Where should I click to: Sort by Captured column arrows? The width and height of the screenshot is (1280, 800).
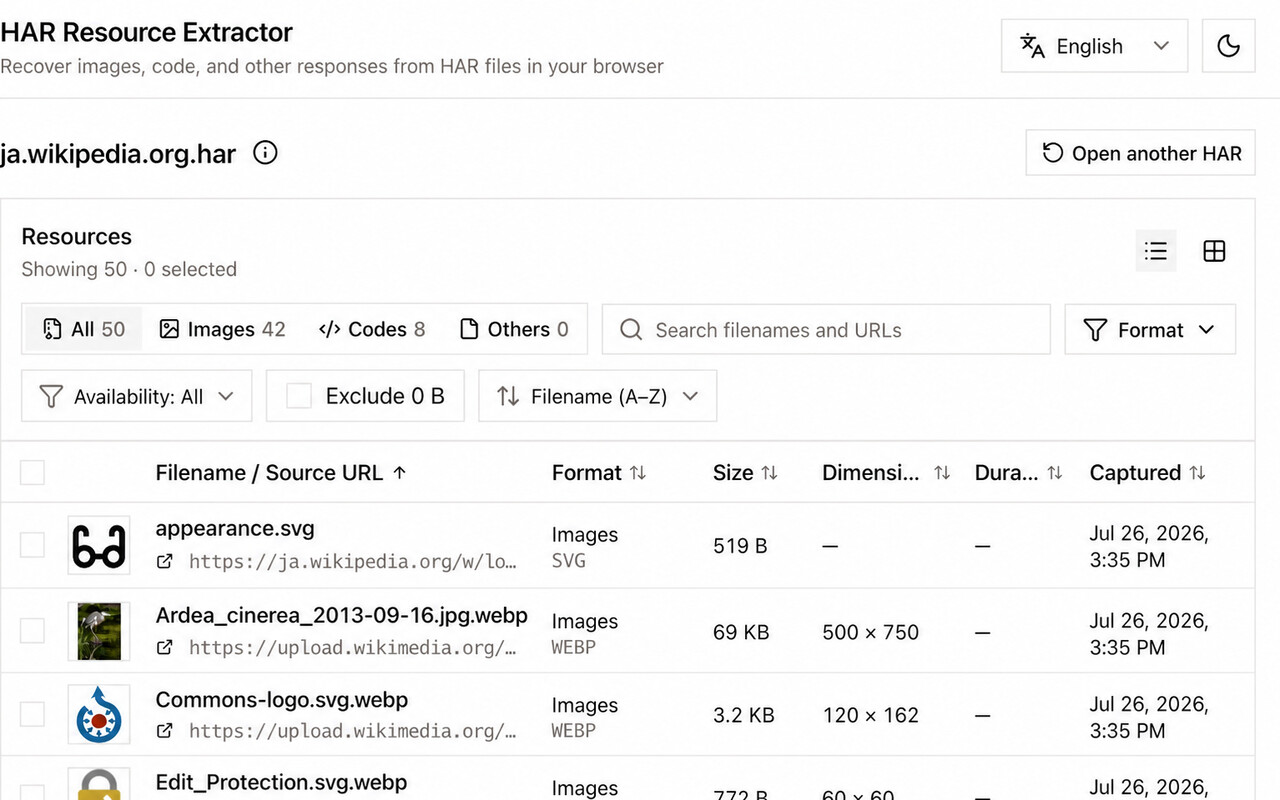(1197, 473)
